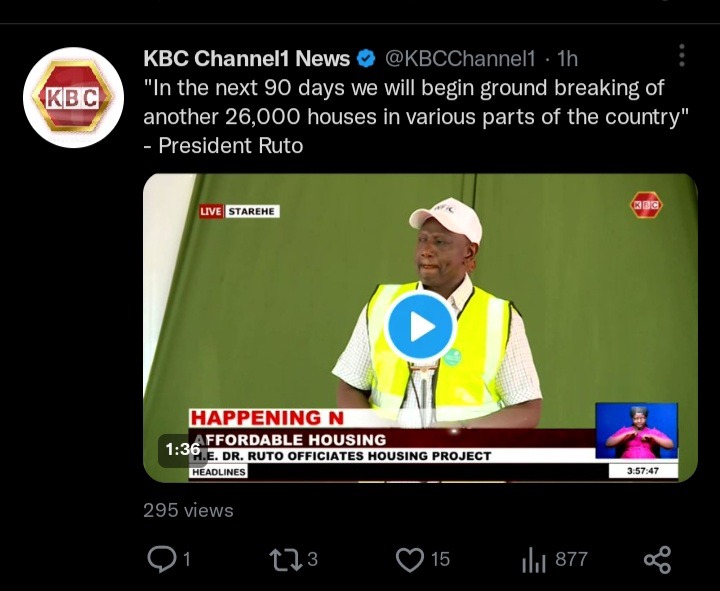Screen dimensions: 720x591
Task: Retweet using the retweet arrows icon
Action: (285, 559)
